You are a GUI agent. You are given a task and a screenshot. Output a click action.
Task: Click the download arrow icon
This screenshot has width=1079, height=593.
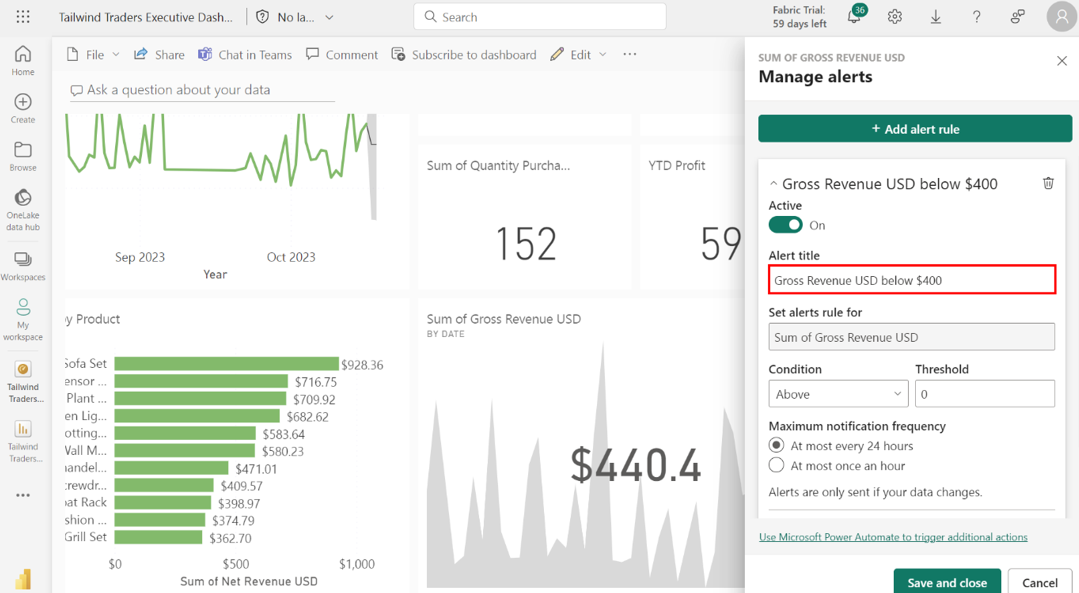pyautogui.click(x=936, y=17)
